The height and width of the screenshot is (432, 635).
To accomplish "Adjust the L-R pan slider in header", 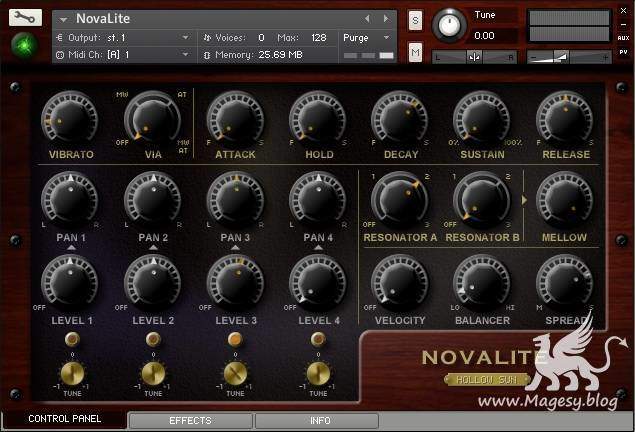I will (x=474, y=57).
